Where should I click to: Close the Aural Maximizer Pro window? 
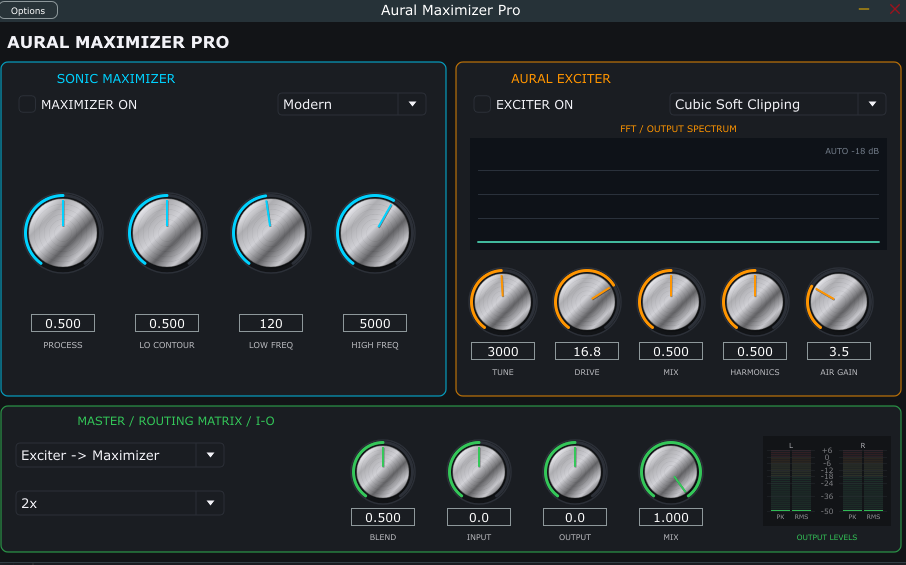894,9
